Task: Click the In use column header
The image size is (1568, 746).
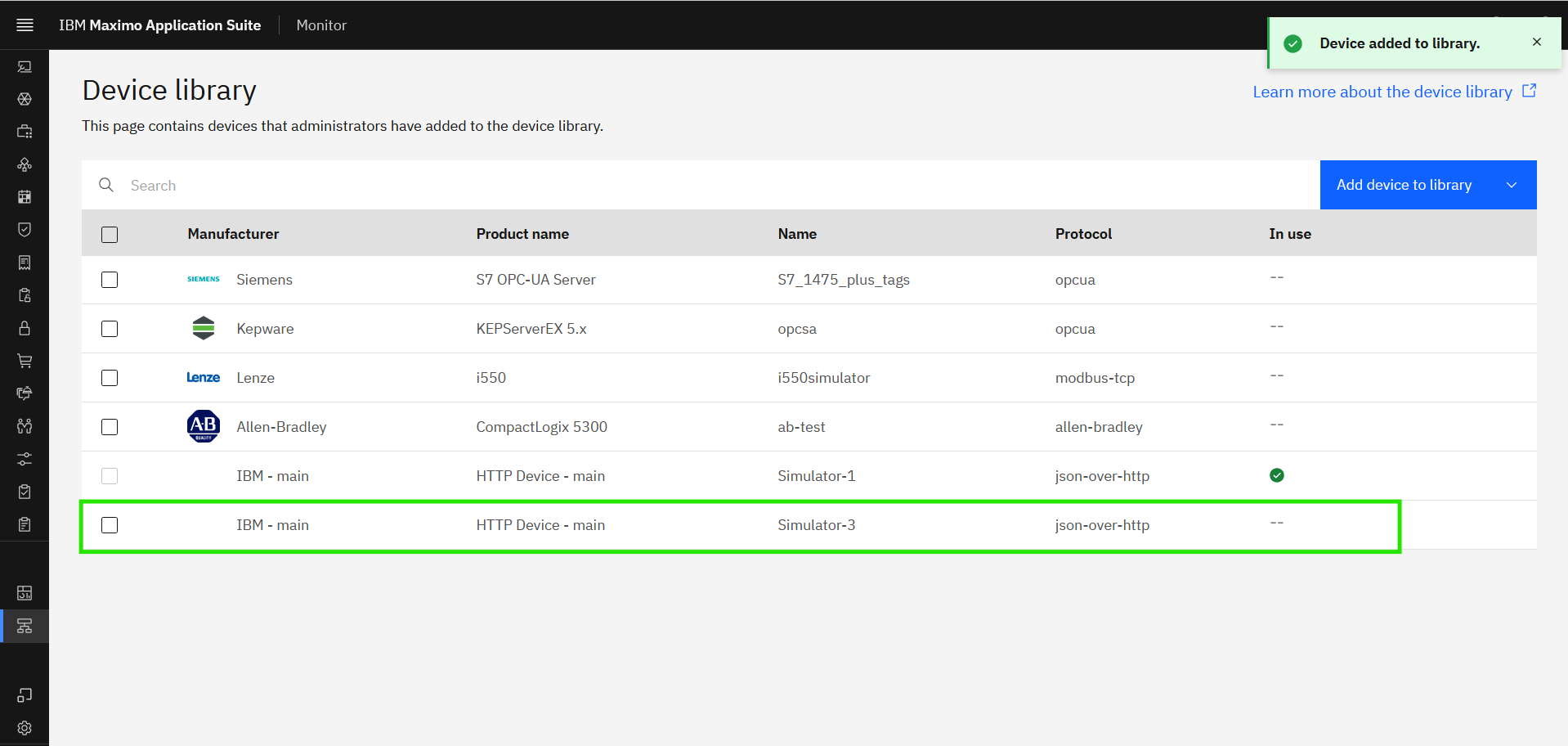Action: coord(1290,234)
